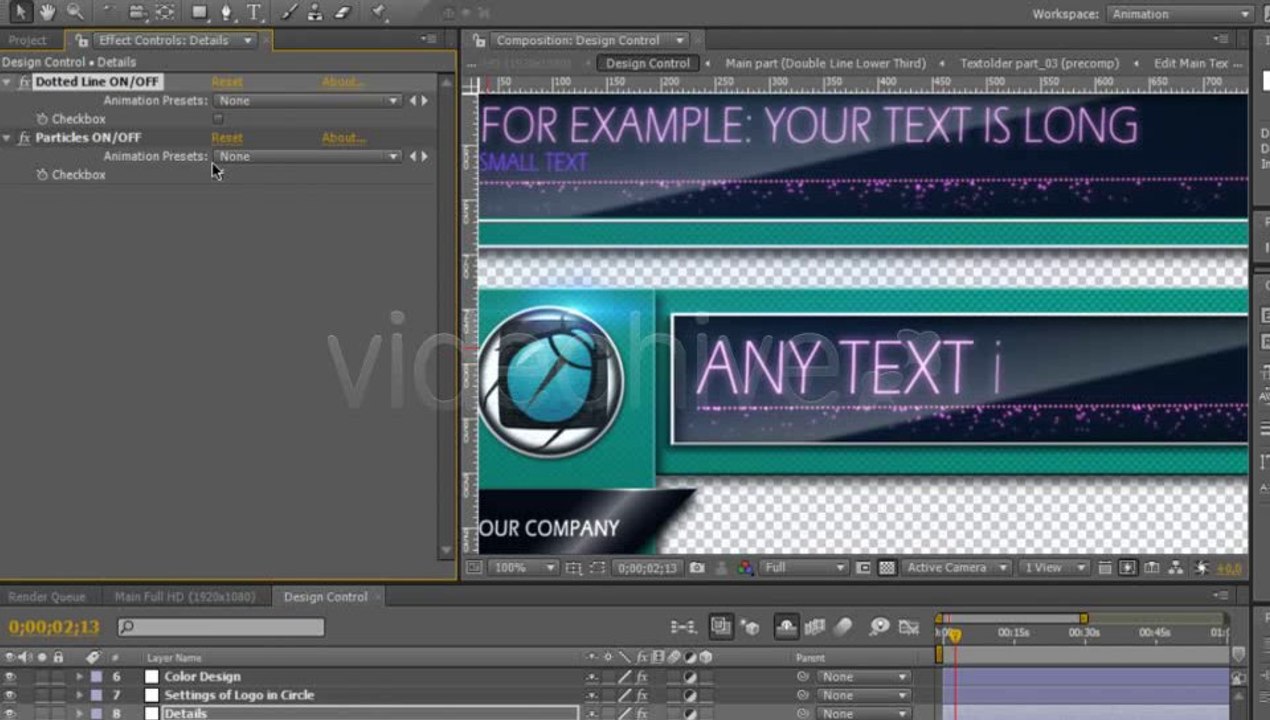
Task: Click the timeline playhead current time indicator
Action: 954,635
